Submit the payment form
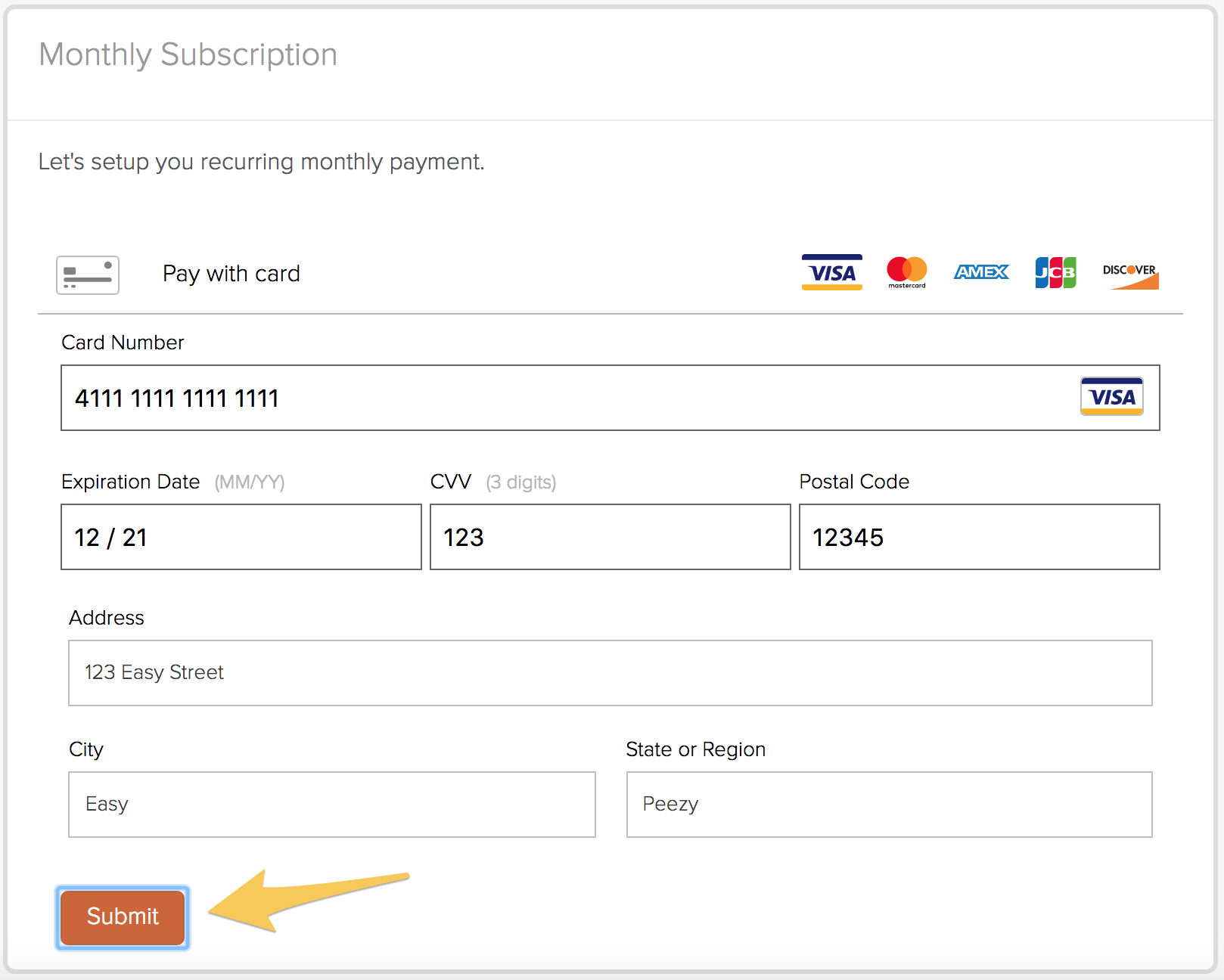This screenshot has height=980, width=1224. tap(123, 917)
